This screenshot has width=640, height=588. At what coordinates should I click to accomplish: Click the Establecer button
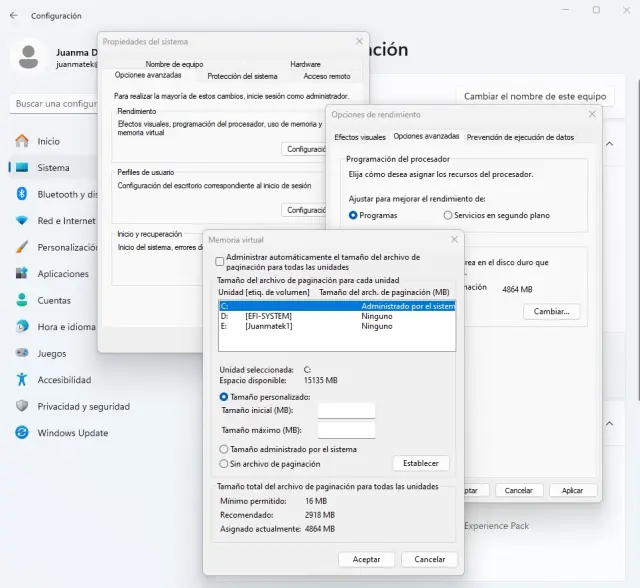click(x=421, y=464)
